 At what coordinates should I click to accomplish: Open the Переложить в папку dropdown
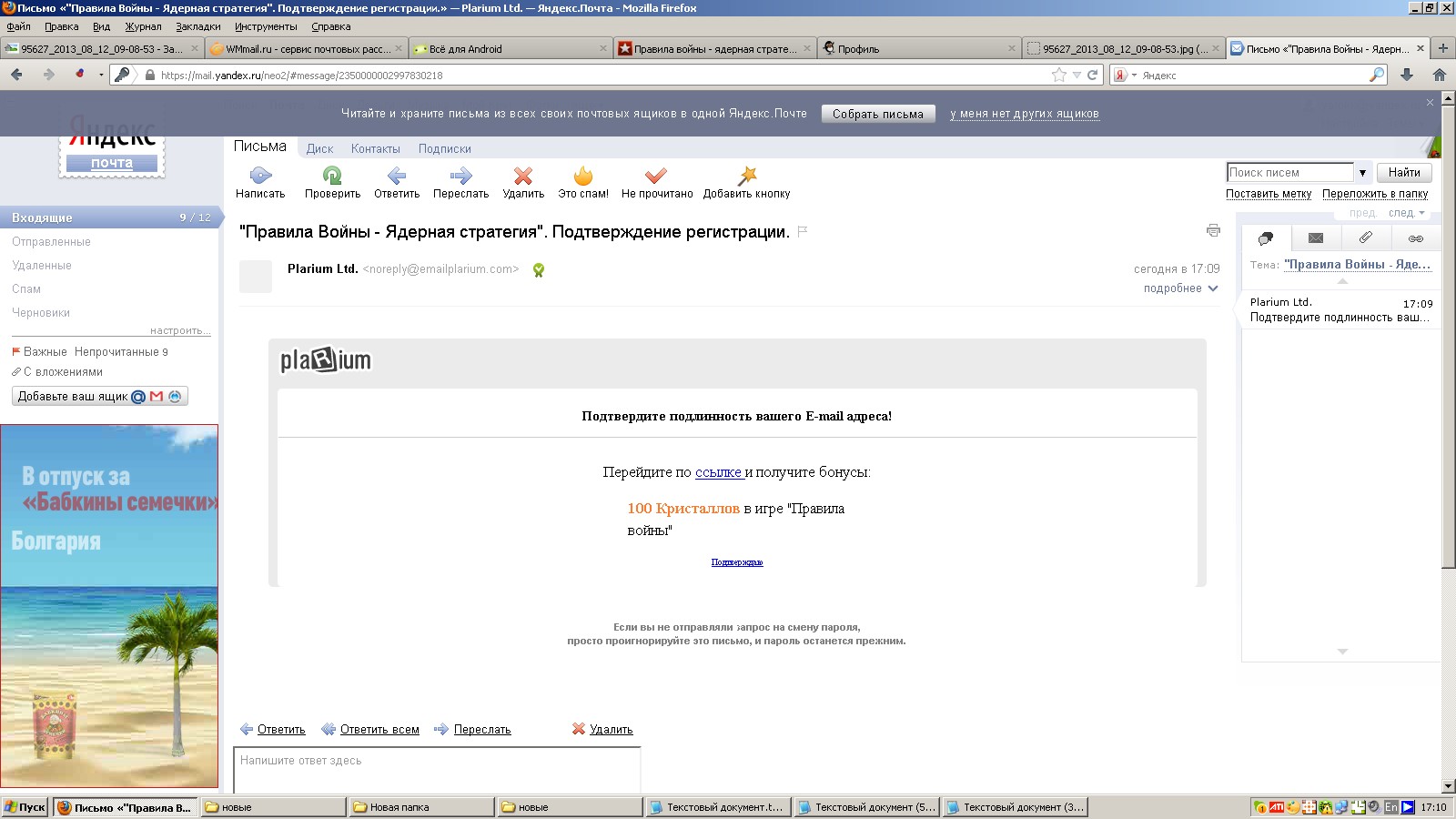(1375, 193)
